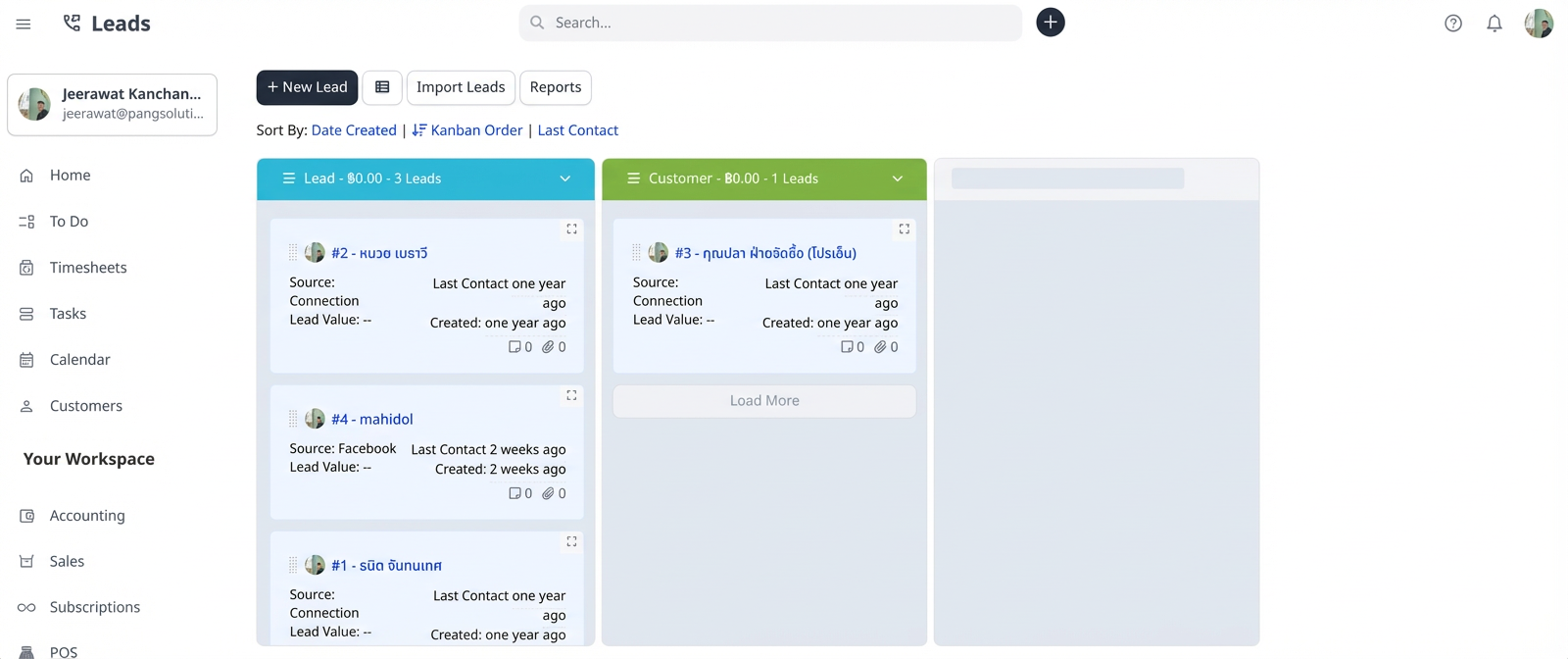The height and width of the screenshot is (659, 1568).
Task: Open the hamburger menu in the header
Action: 24,24
